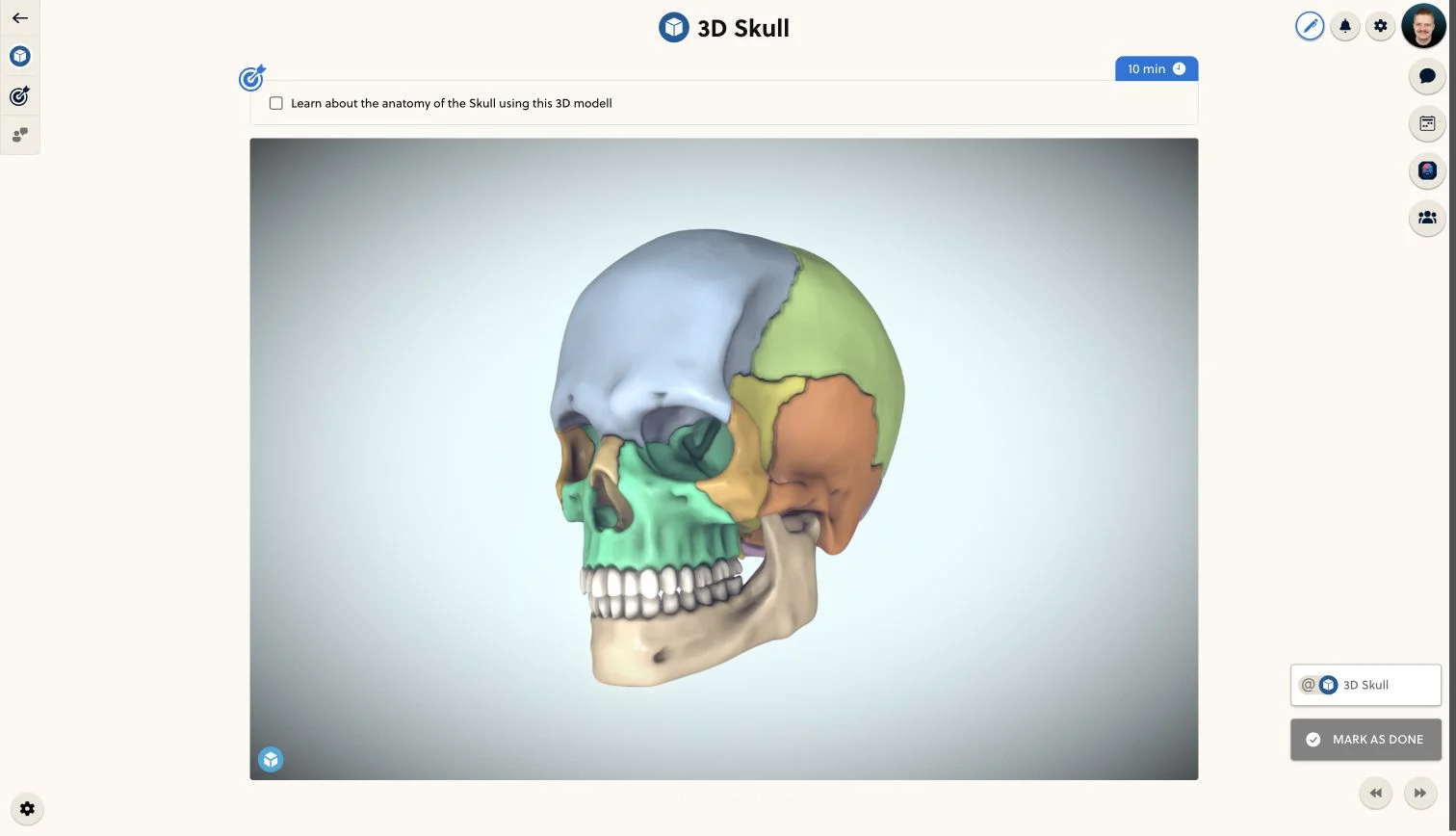Open the top-right settings gear
The image size is (1456, 836).
pos(1381,26)
